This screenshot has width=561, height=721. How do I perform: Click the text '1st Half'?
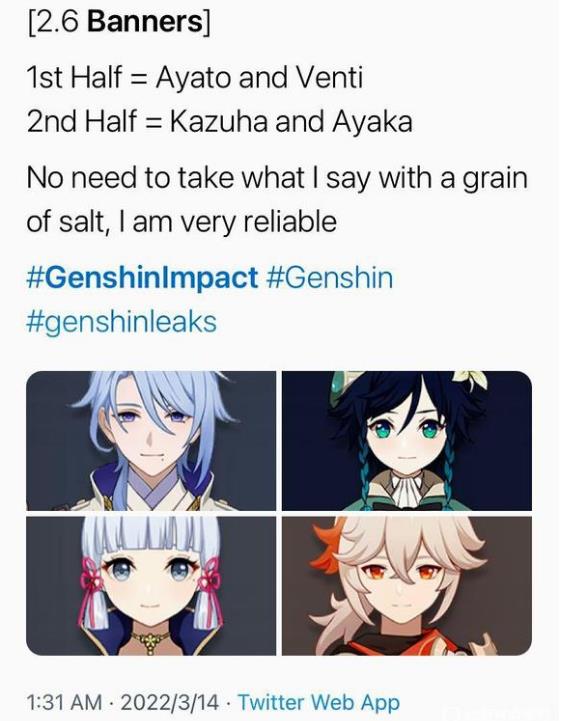[x=74, y=77]
